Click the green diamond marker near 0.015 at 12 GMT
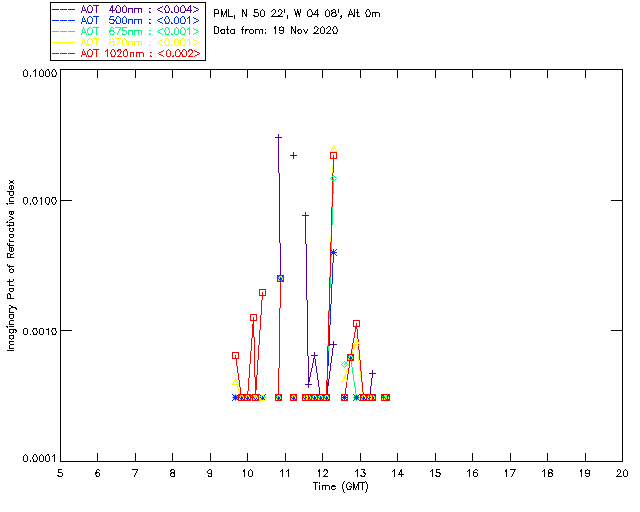This screenshot has height=512, width=640. [x=333, y=178]
